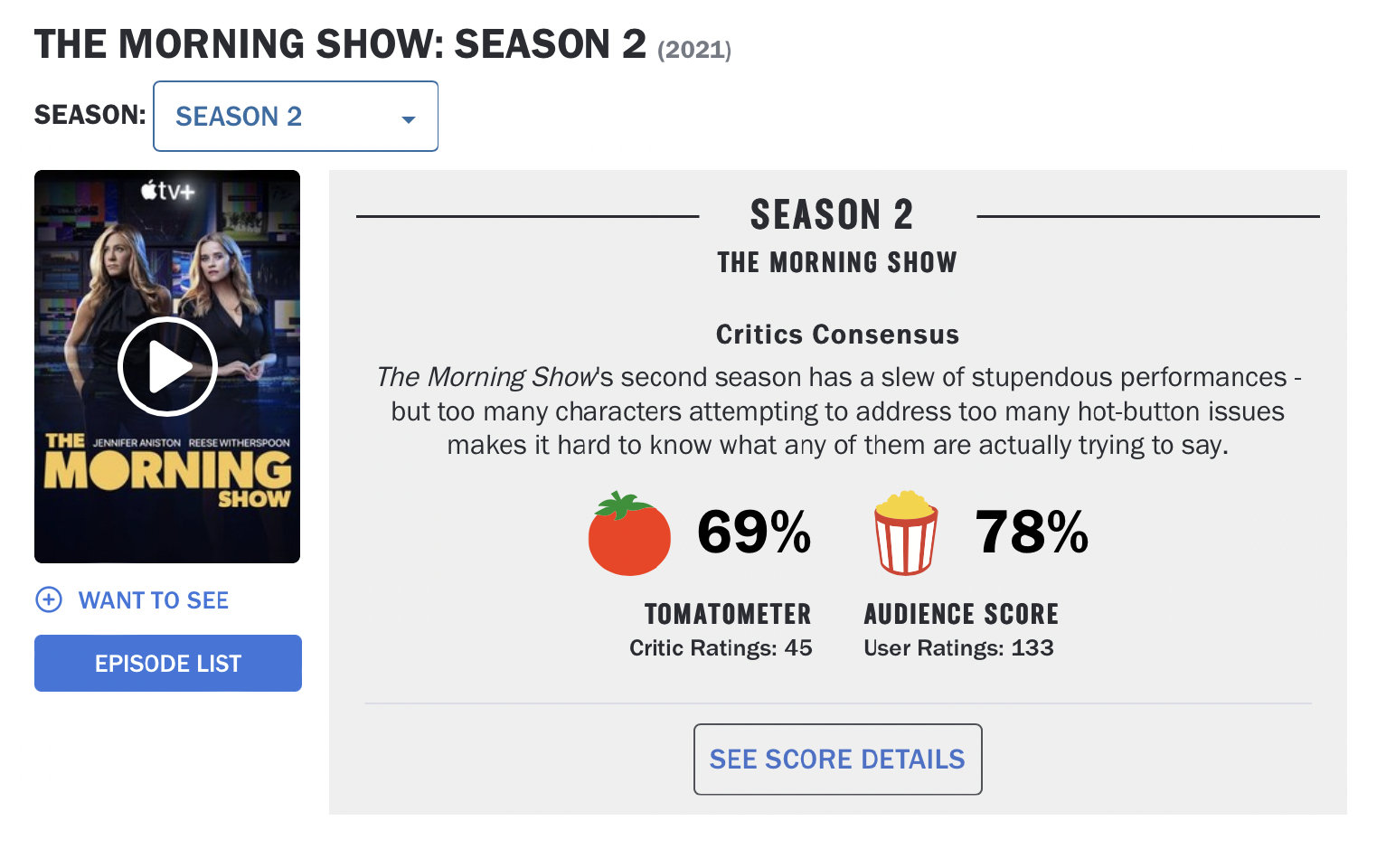Click the Audience Score label
This screenshot has height=868, width=1386.
coord(961,615)
